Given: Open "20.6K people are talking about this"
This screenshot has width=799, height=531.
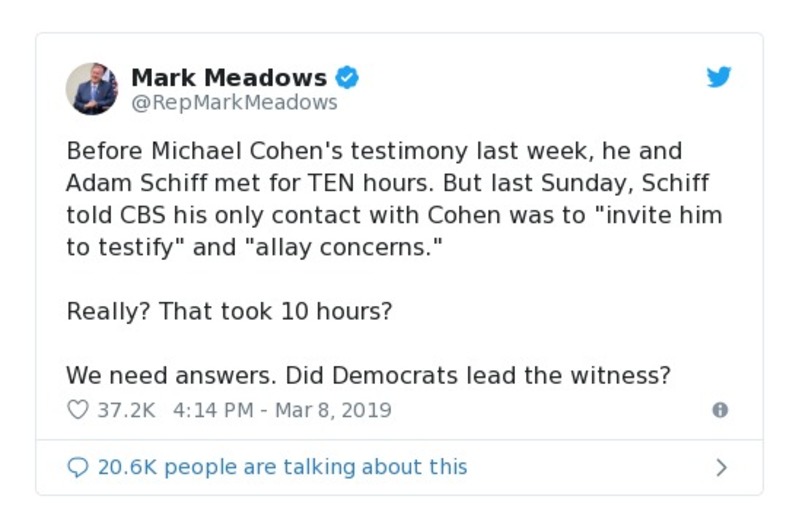Looking at the screenshot, I should [282, 467].
